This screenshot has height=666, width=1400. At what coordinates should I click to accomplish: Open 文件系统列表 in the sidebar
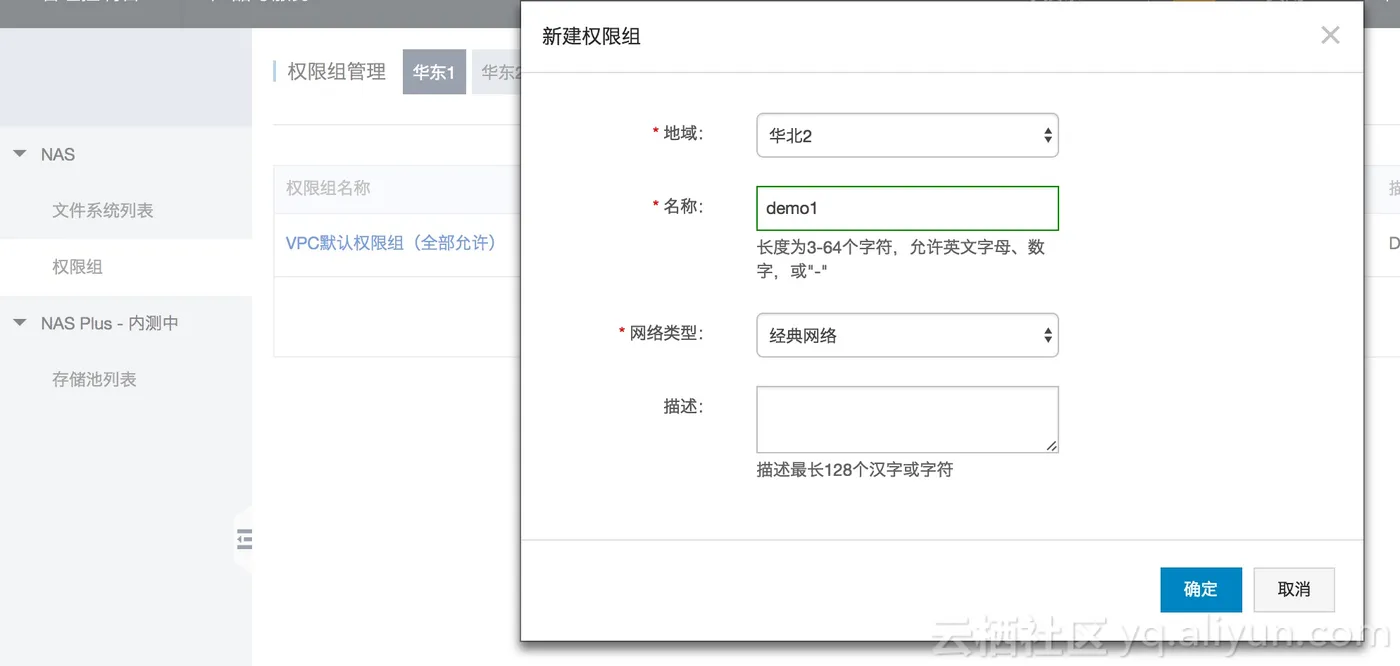[103, 211]
